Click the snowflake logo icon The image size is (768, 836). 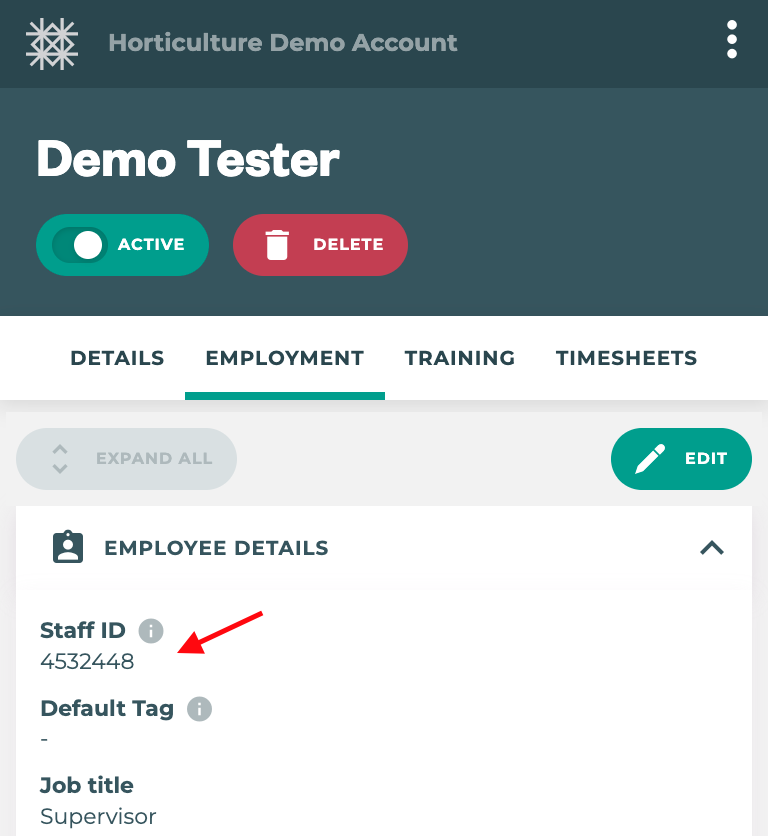52,43
